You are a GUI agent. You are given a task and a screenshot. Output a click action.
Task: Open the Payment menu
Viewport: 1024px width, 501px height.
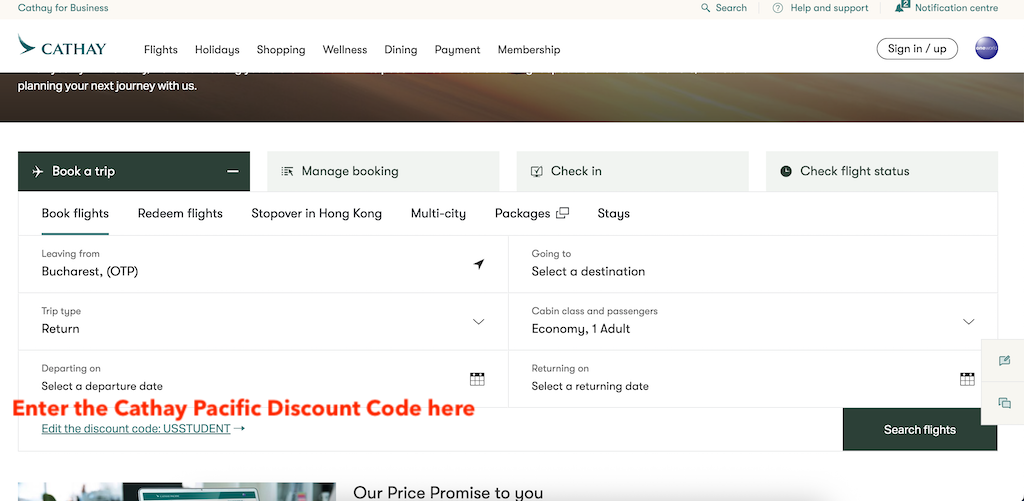coord(457,50)
